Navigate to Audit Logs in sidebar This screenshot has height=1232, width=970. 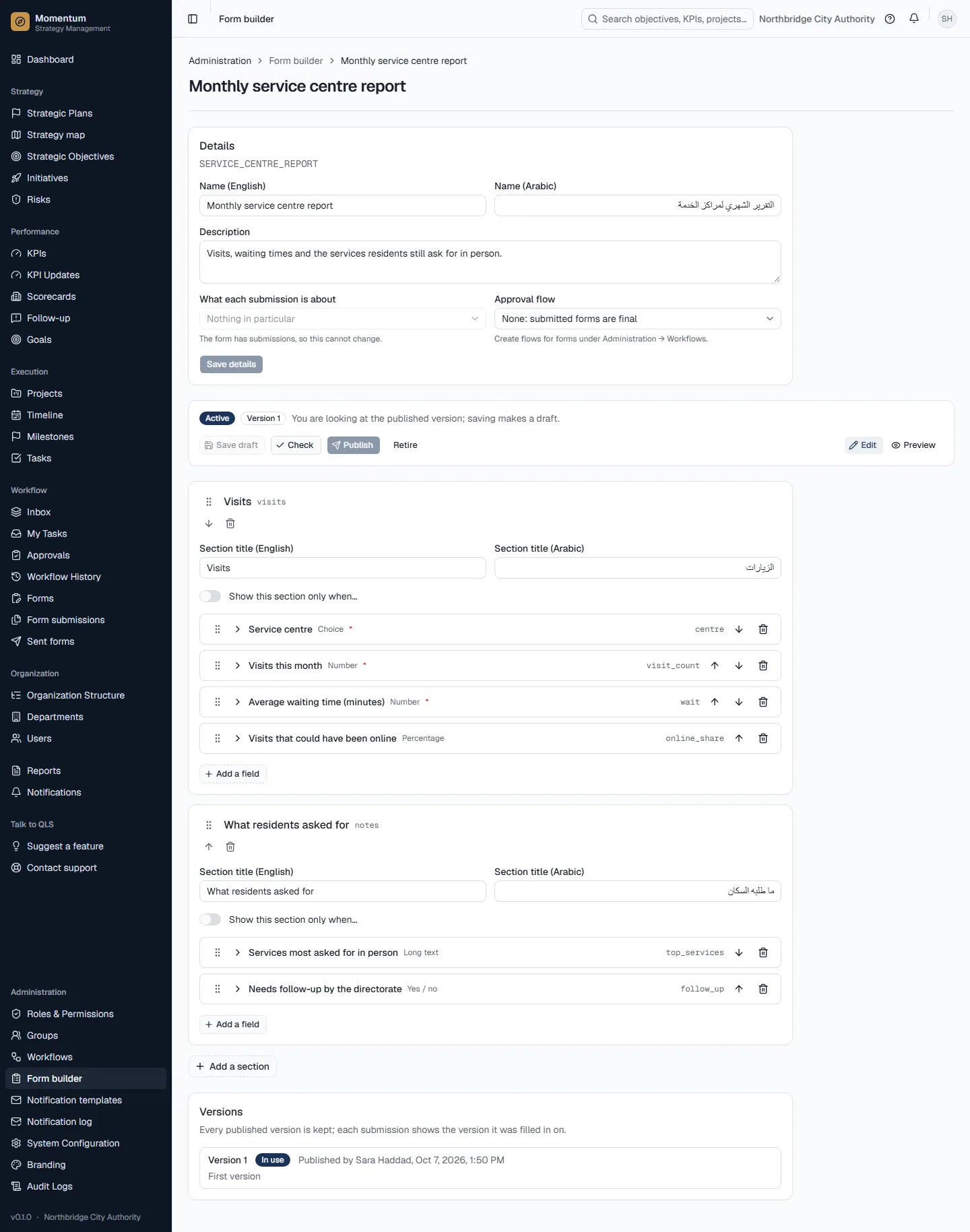[x=86, y=1186]
